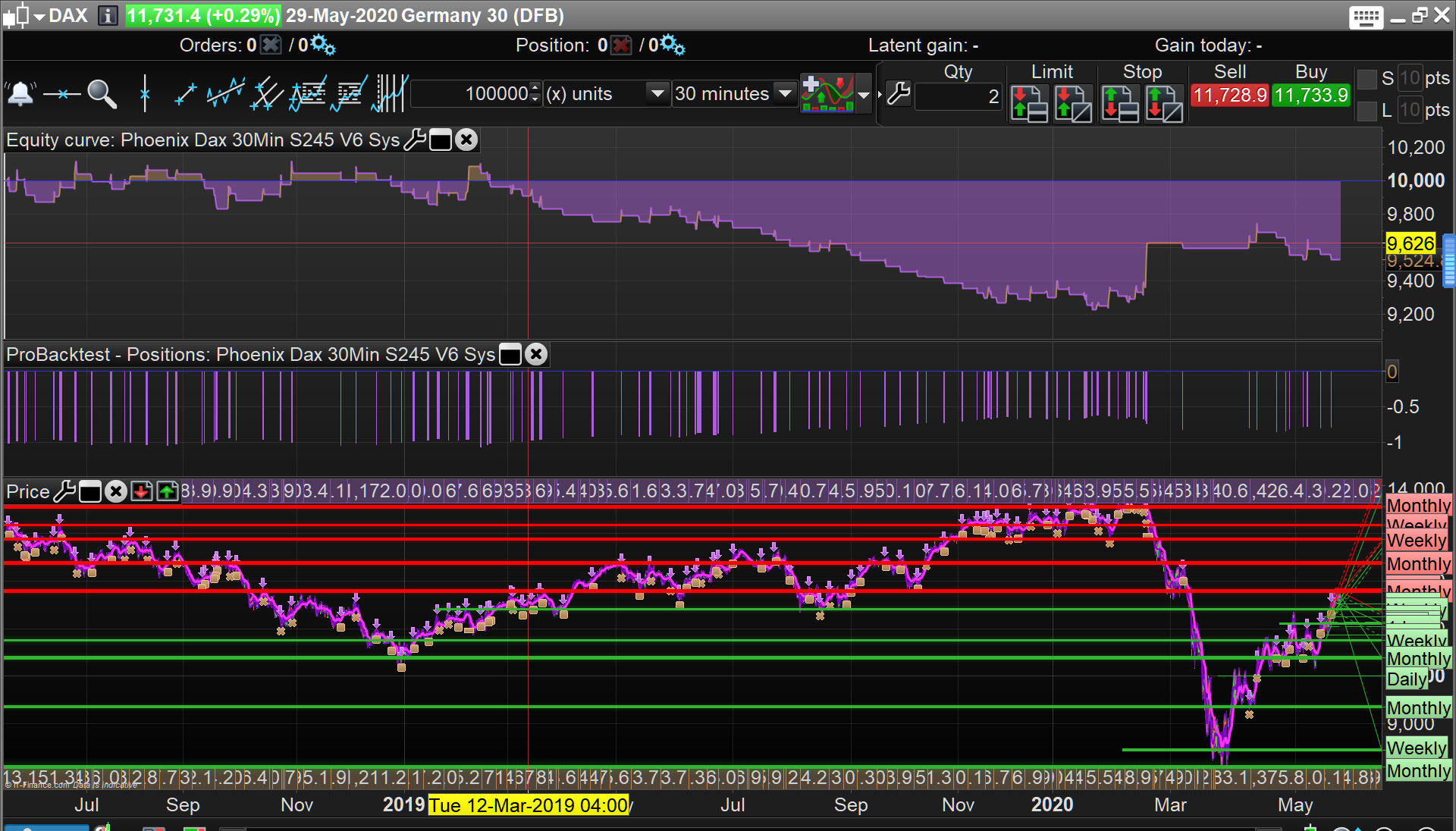Image resolution: width=1456 pixels, height=831 pixels.
Task: Select the vertical line drawing tool
Action: tap(144, 94)
